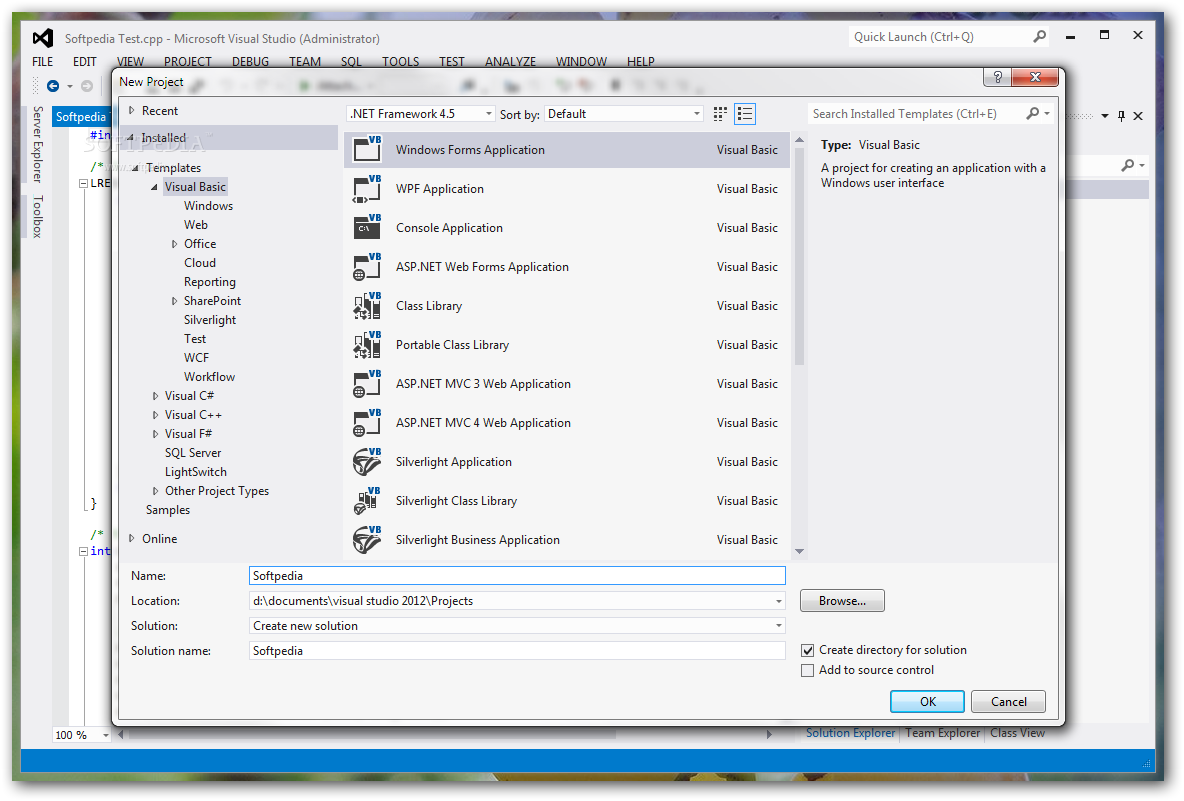
Task: Select the Windows Forms Application template icon
Action: pos(368,149)
